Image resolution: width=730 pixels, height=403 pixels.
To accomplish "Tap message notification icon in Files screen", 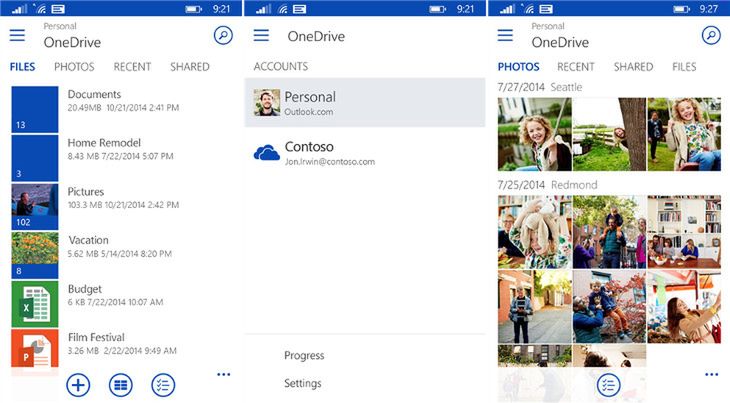I will pyautogui.click(x=58, y=9).
